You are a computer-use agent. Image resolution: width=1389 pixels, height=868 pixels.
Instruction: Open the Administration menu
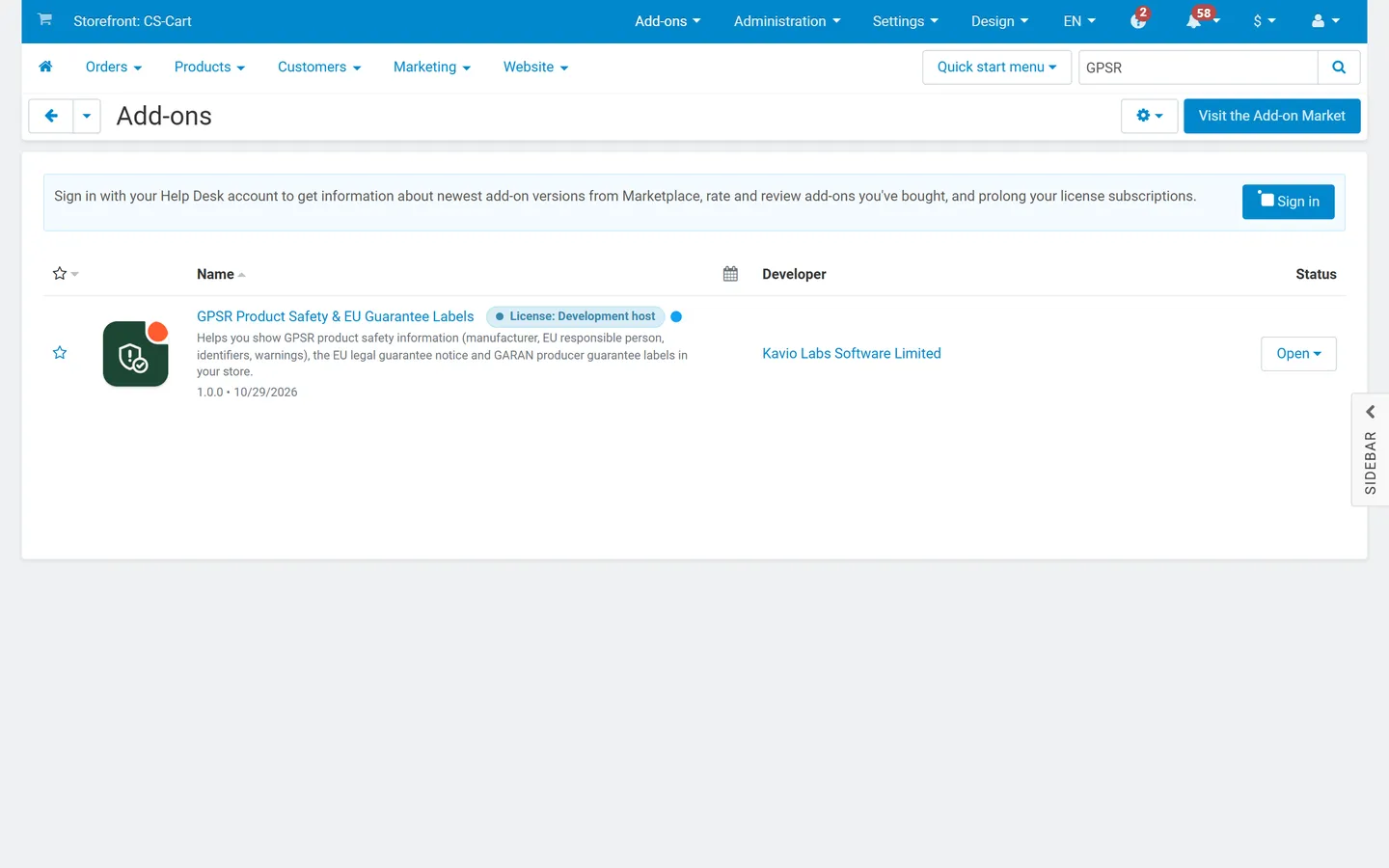[x=787, y=21]
